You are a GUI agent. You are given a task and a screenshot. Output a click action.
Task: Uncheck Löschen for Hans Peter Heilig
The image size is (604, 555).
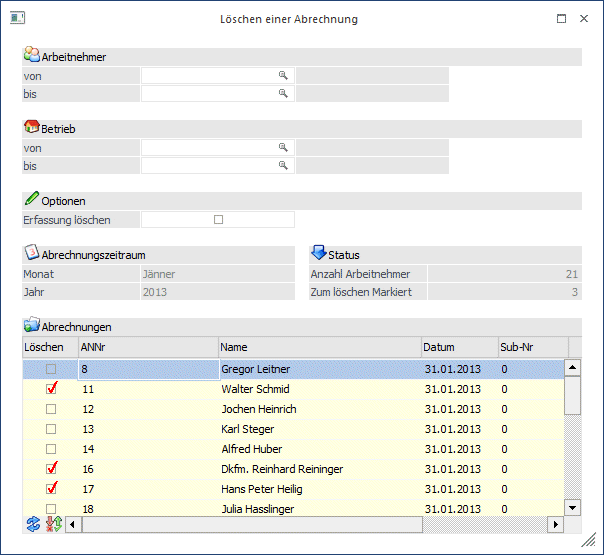[x=52, y=489]
